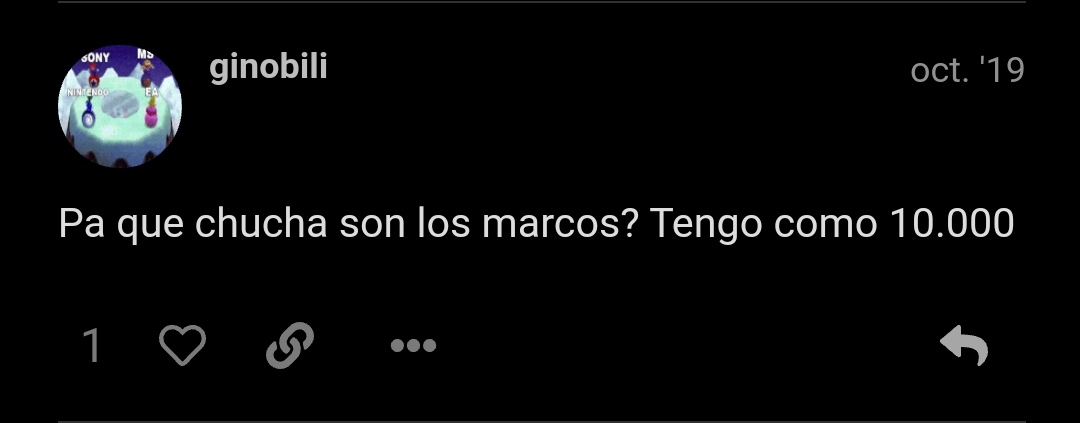Image resolution: width=1080 pixels, height=423 pixels.
Task: Click the SONY label inside the avatar
Action: (95, 59)
